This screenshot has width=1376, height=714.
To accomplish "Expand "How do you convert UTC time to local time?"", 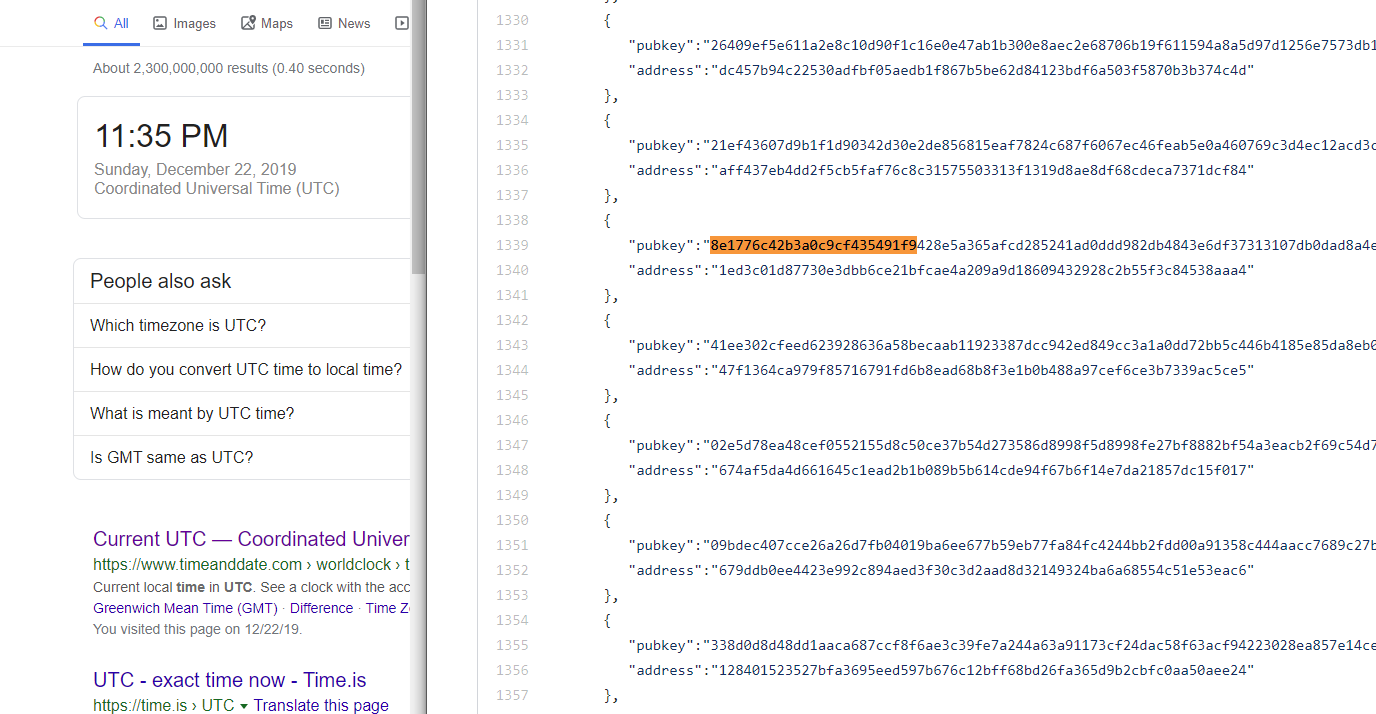I will tap(246, 369).
